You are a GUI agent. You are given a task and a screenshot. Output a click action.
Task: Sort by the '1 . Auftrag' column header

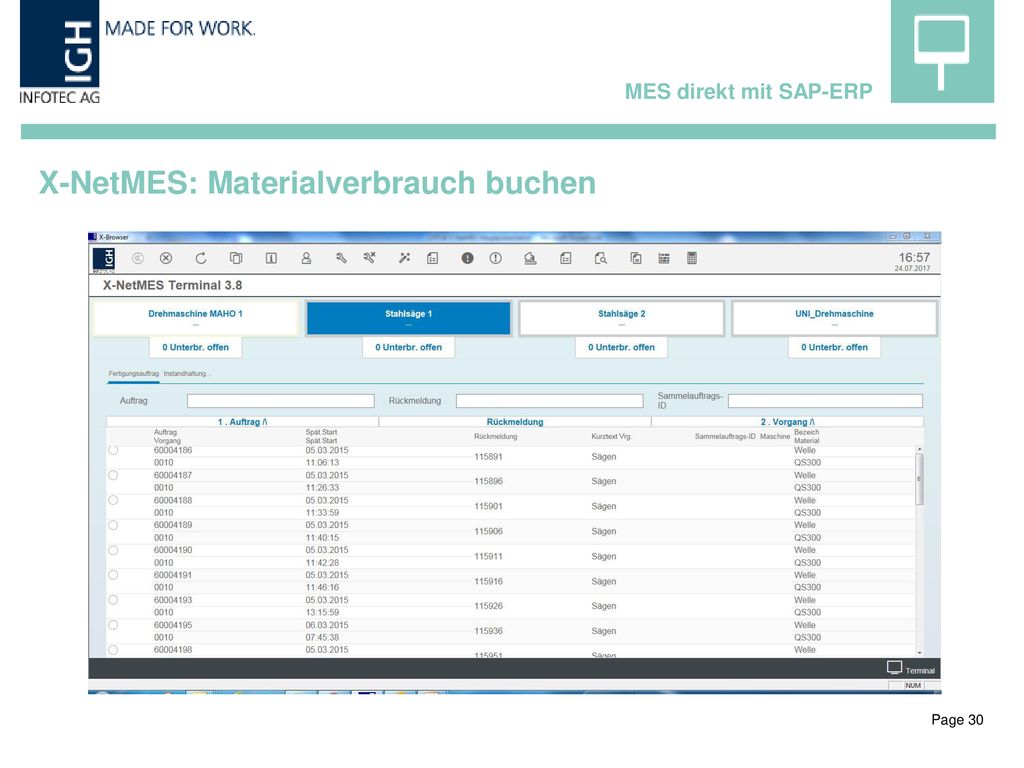coord(242,422)
